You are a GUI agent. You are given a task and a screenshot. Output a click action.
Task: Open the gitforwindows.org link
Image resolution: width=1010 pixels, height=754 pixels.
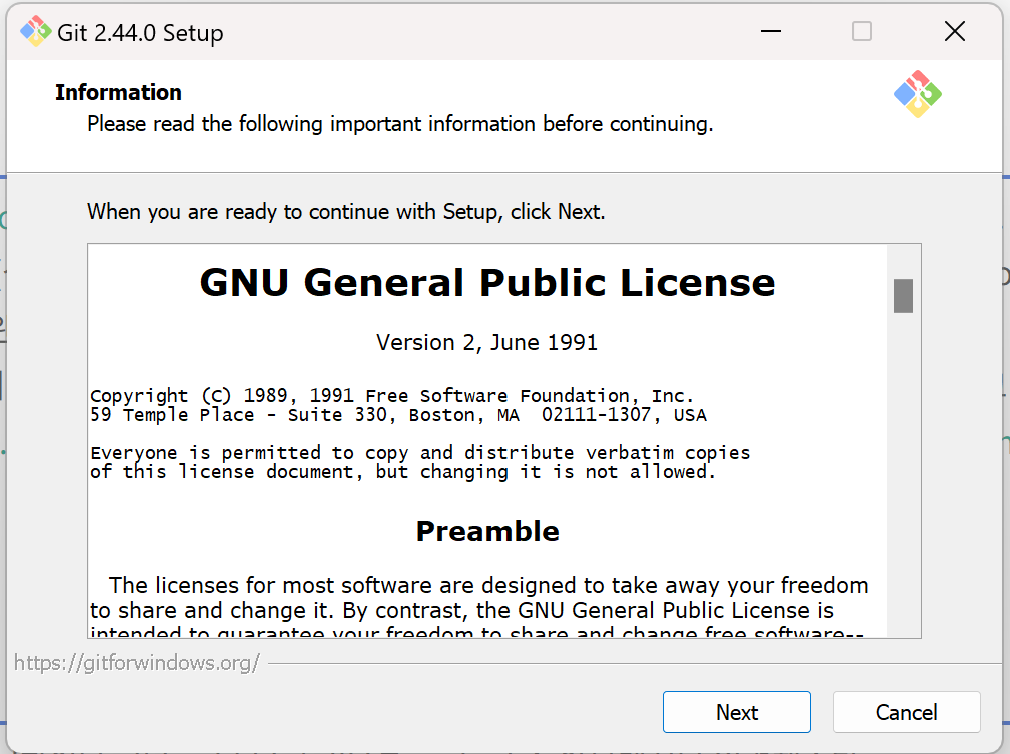tap(137, 663)
